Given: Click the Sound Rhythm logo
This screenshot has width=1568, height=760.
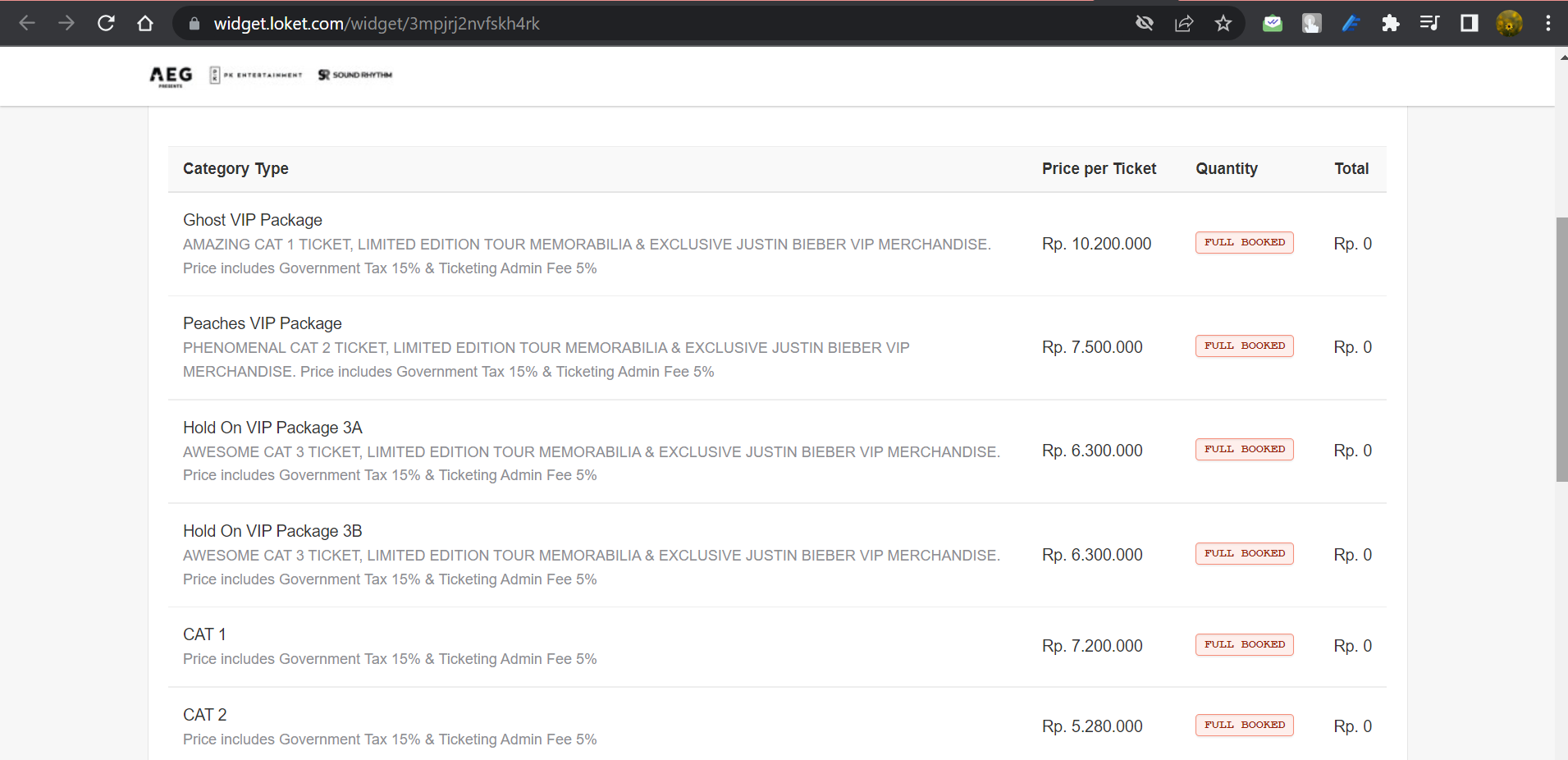Looking at the screenshot, I should coord(355,75).
